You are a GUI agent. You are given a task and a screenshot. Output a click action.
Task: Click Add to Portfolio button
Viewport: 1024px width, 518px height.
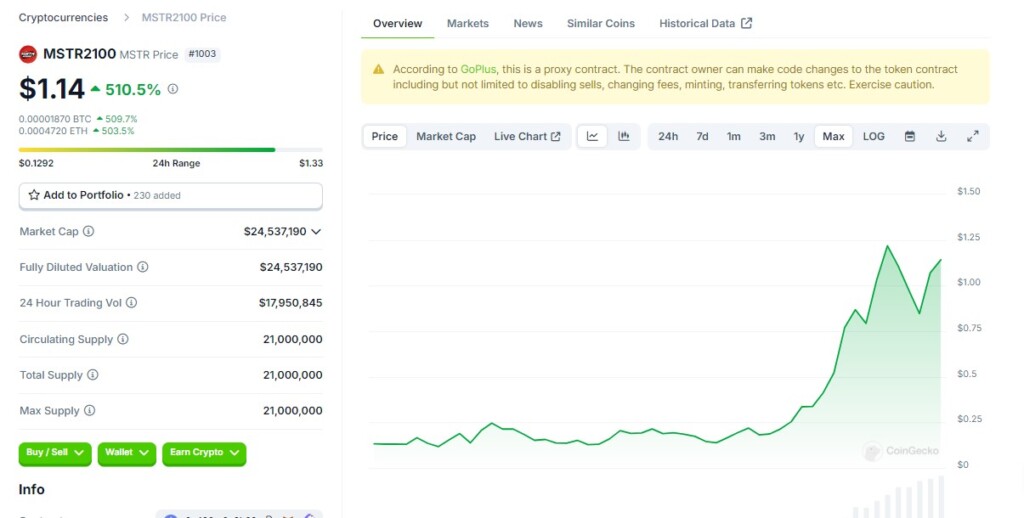[170, 195]
